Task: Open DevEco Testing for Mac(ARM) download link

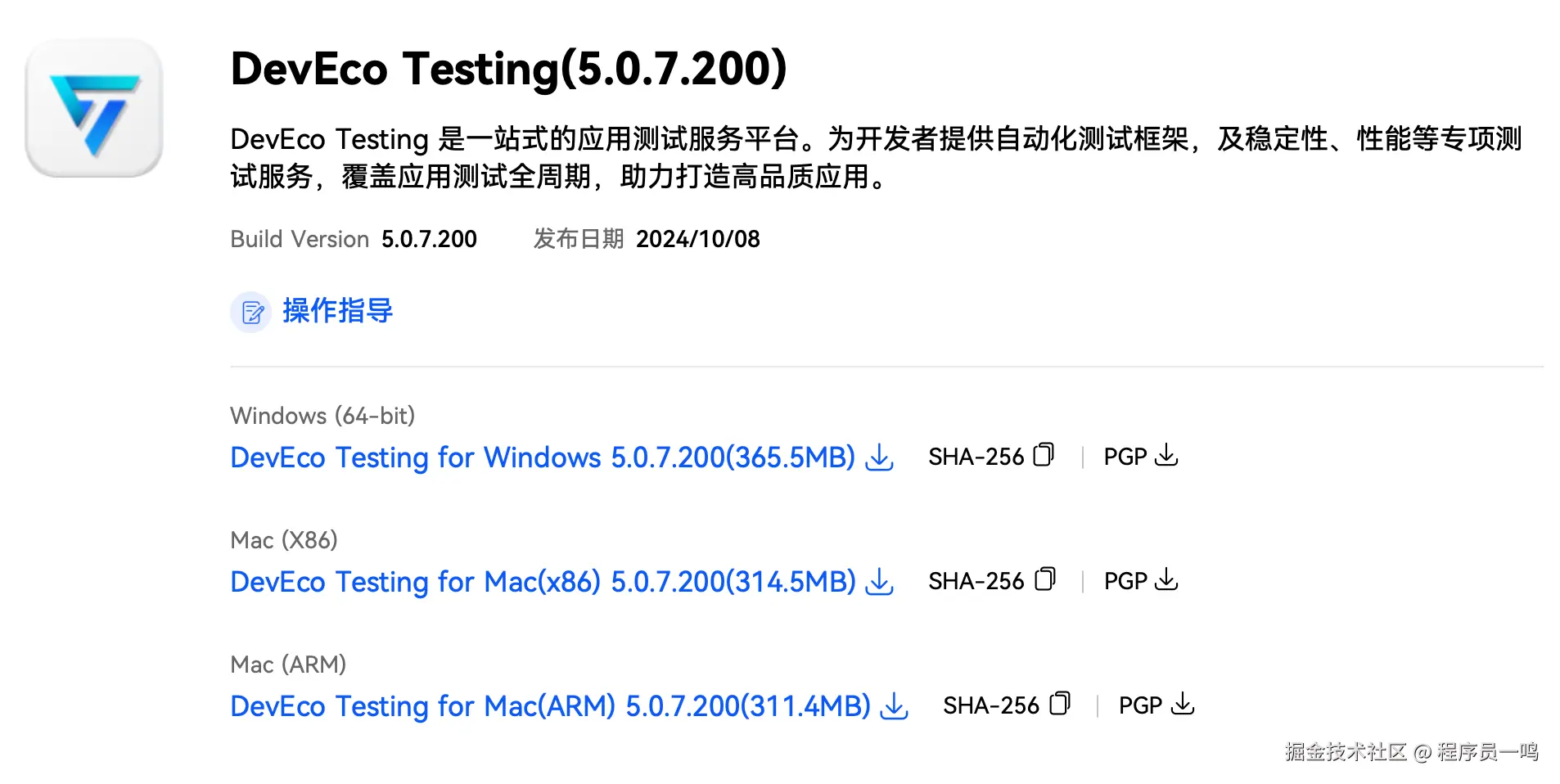Action: coord(549,706)
